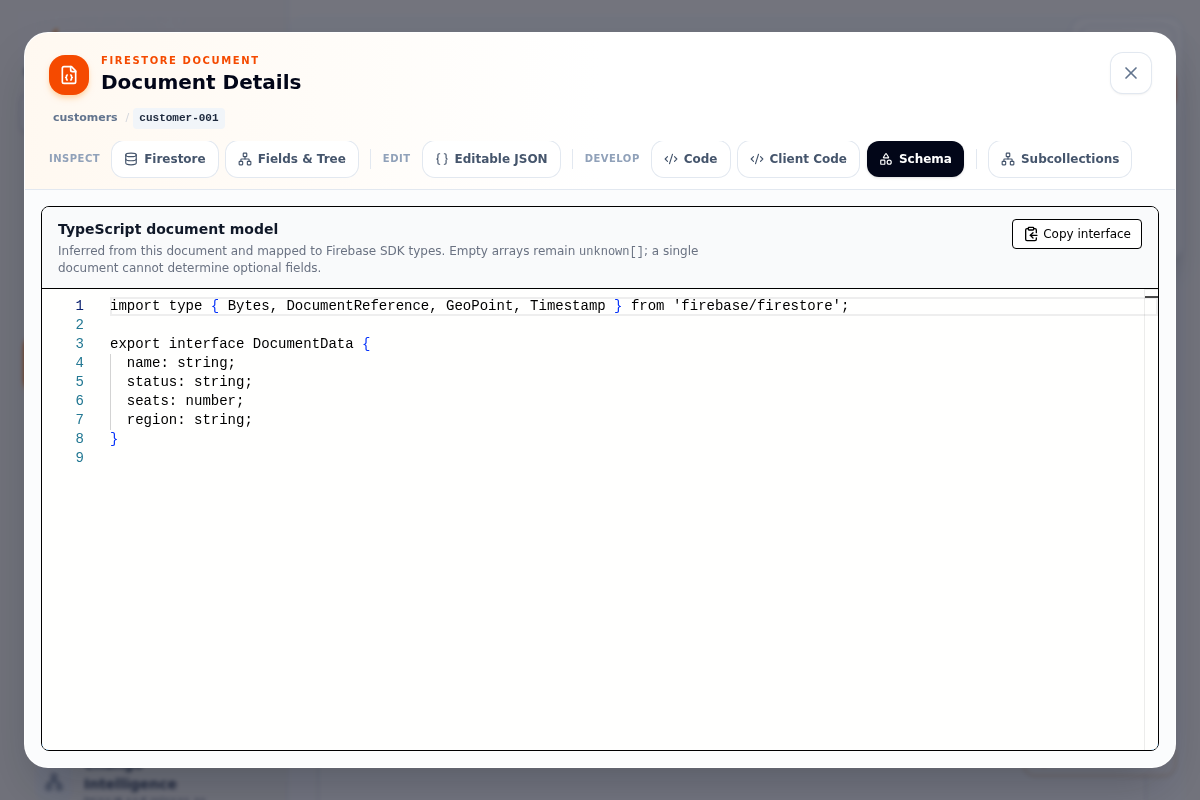Viewport: 1200px width, 800px height.
Task: Open the Subcollections tab
Action: [x=1060, y=159]
